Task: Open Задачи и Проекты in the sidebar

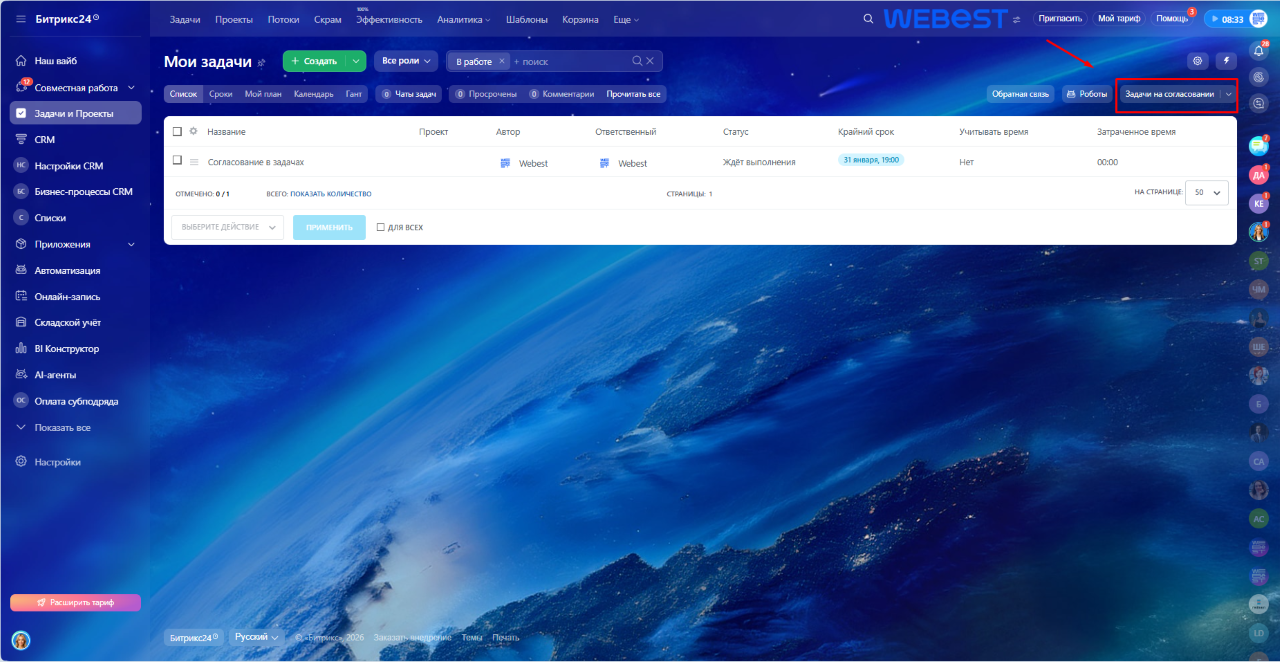Action: (75, 113)
